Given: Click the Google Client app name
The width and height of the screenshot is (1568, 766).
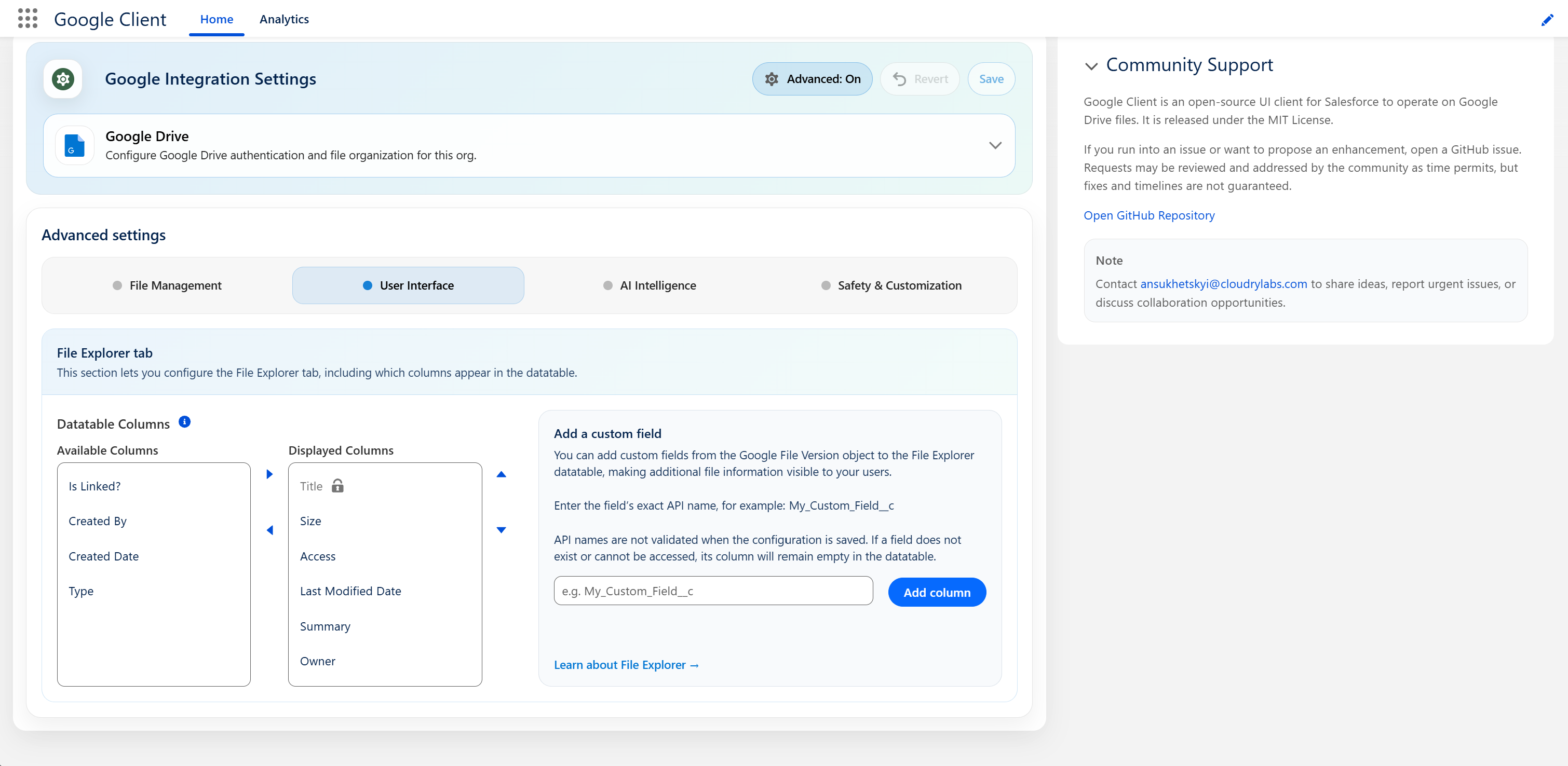Looking at the screenshot, I should pyautogui.click(x=110, y=20).
